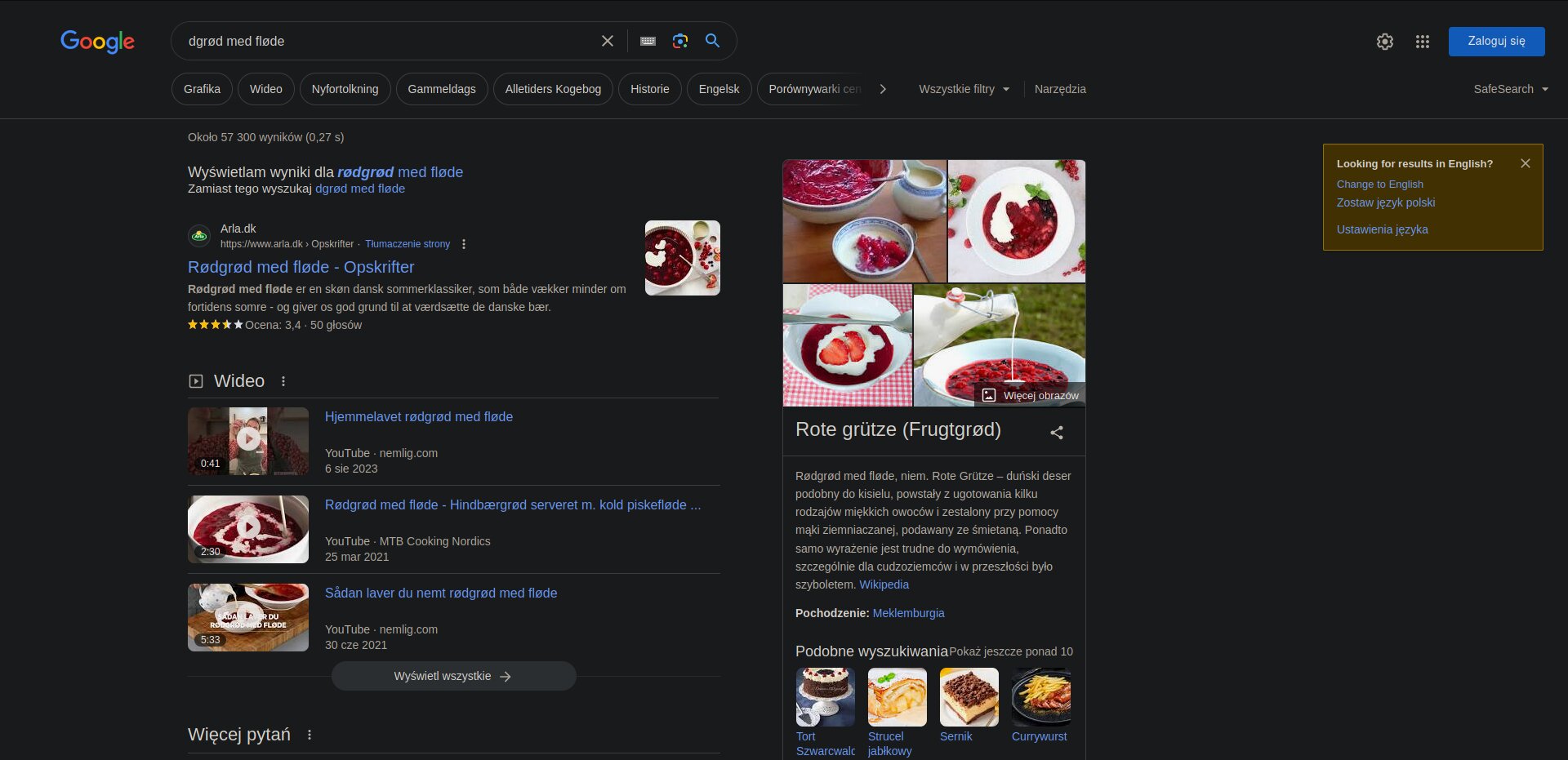This screenshot has width=1568, height=760.
Task: Click Pokaż jeszcze ponad 10 link
Action: pos(1011,651)
